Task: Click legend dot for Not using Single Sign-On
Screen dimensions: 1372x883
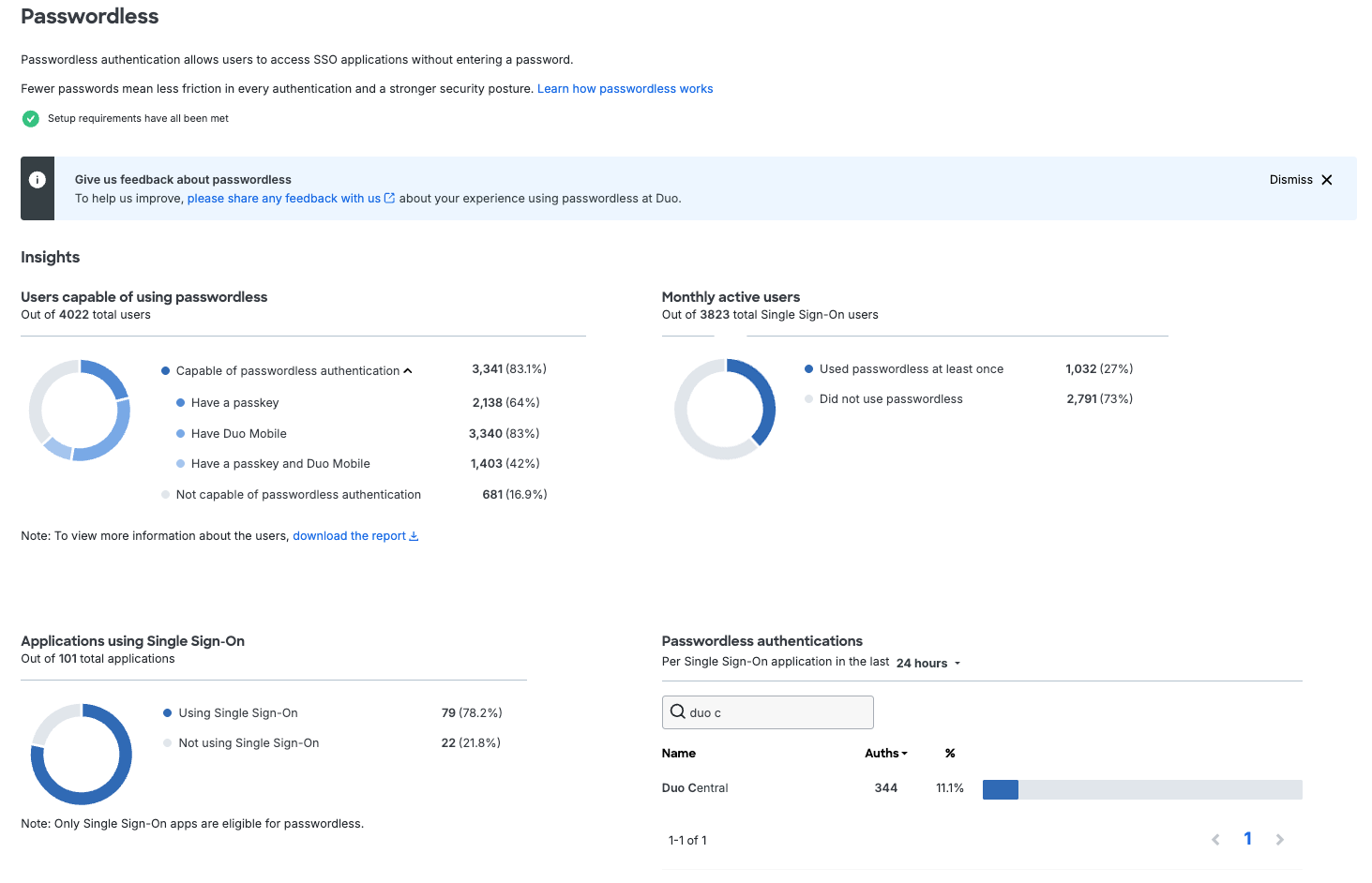Action: 168,743
